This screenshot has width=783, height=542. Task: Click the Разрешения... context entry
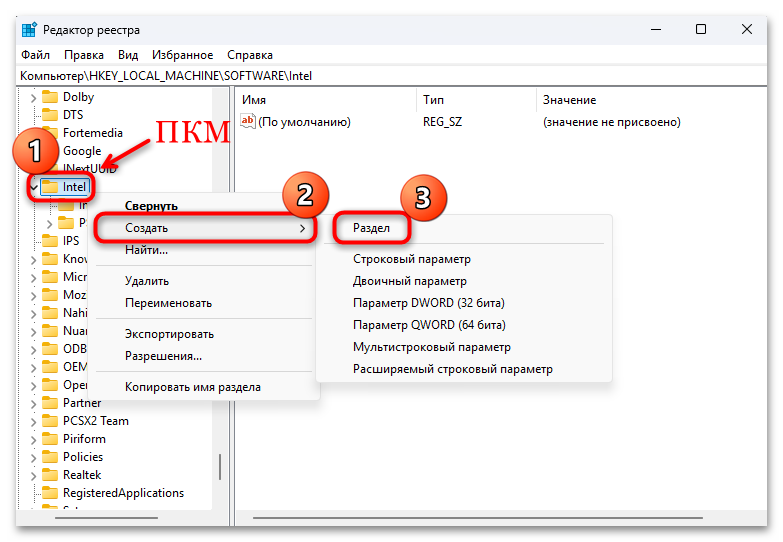[x=163, y=356]
